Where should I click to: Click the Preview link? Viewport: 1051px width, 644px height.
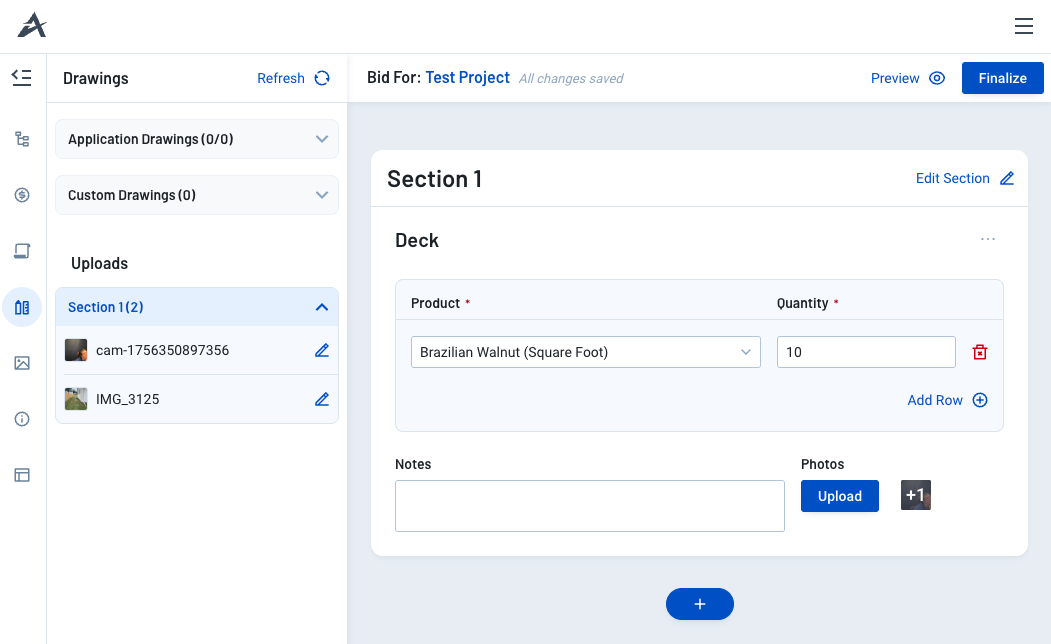(895, 78)
